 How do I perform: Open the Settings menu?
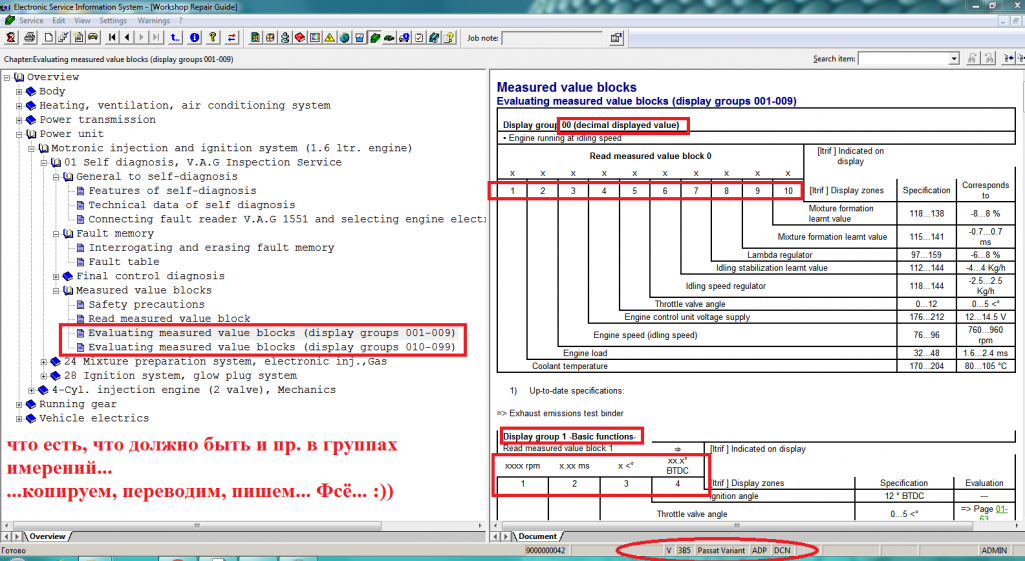coord(113,20)
